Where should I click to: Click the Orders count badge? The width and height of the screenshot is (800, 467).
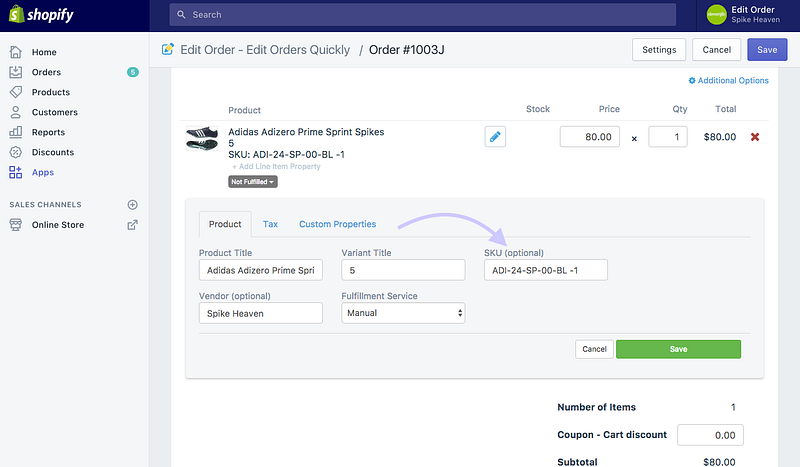[x=133, y=72]
